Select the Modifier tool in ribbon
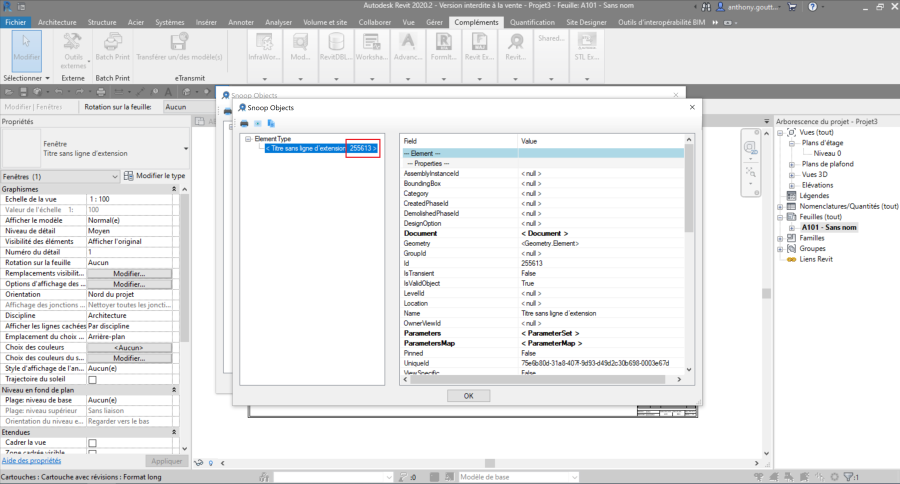This screenshot has width=900, height=484. coord(27,50)
